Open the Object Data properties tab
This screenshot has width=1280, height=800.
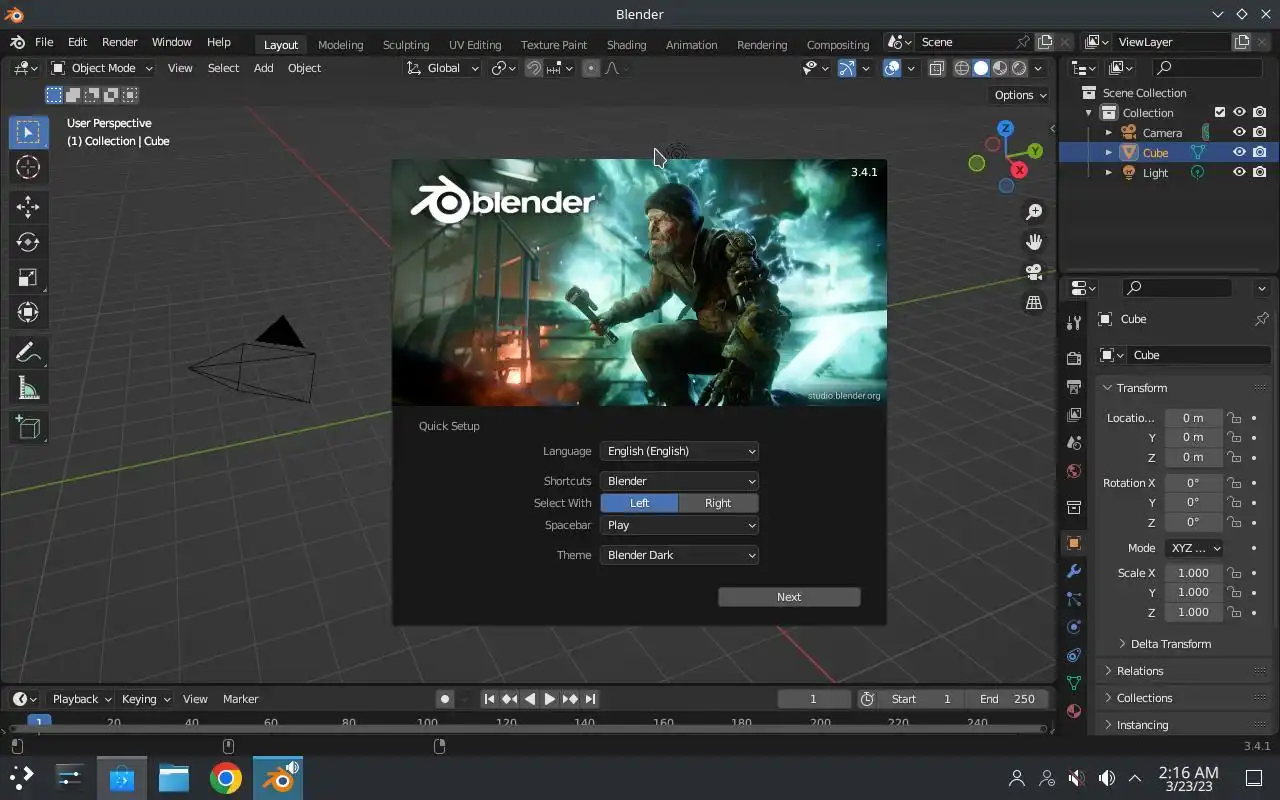(x=1074, y=683)
